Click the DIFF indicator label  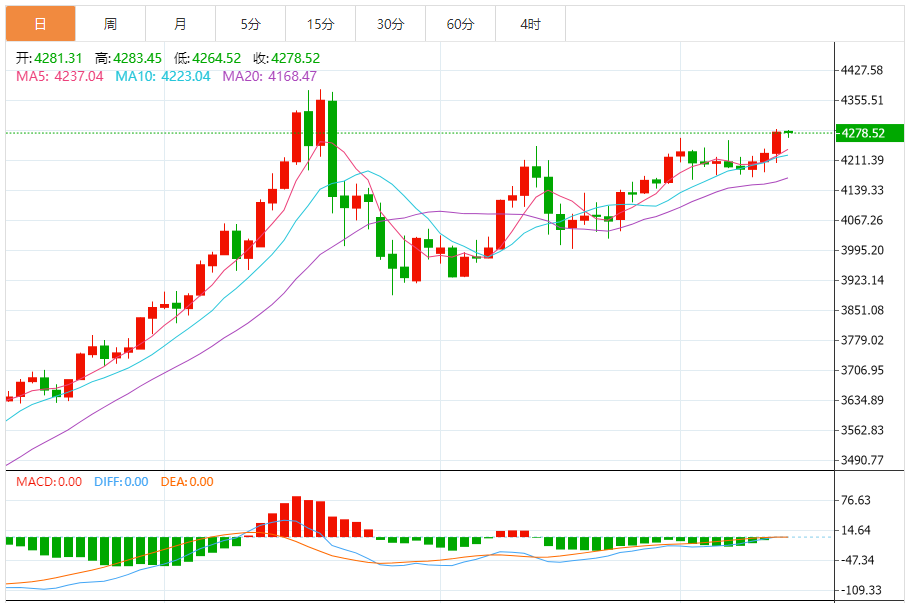coord(121,482)
